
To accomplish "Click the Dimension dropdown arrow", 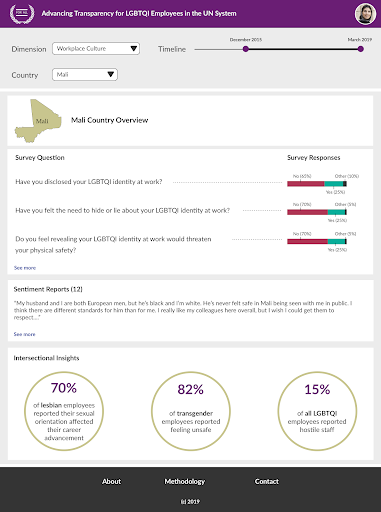I will click(x=134, y=48).
